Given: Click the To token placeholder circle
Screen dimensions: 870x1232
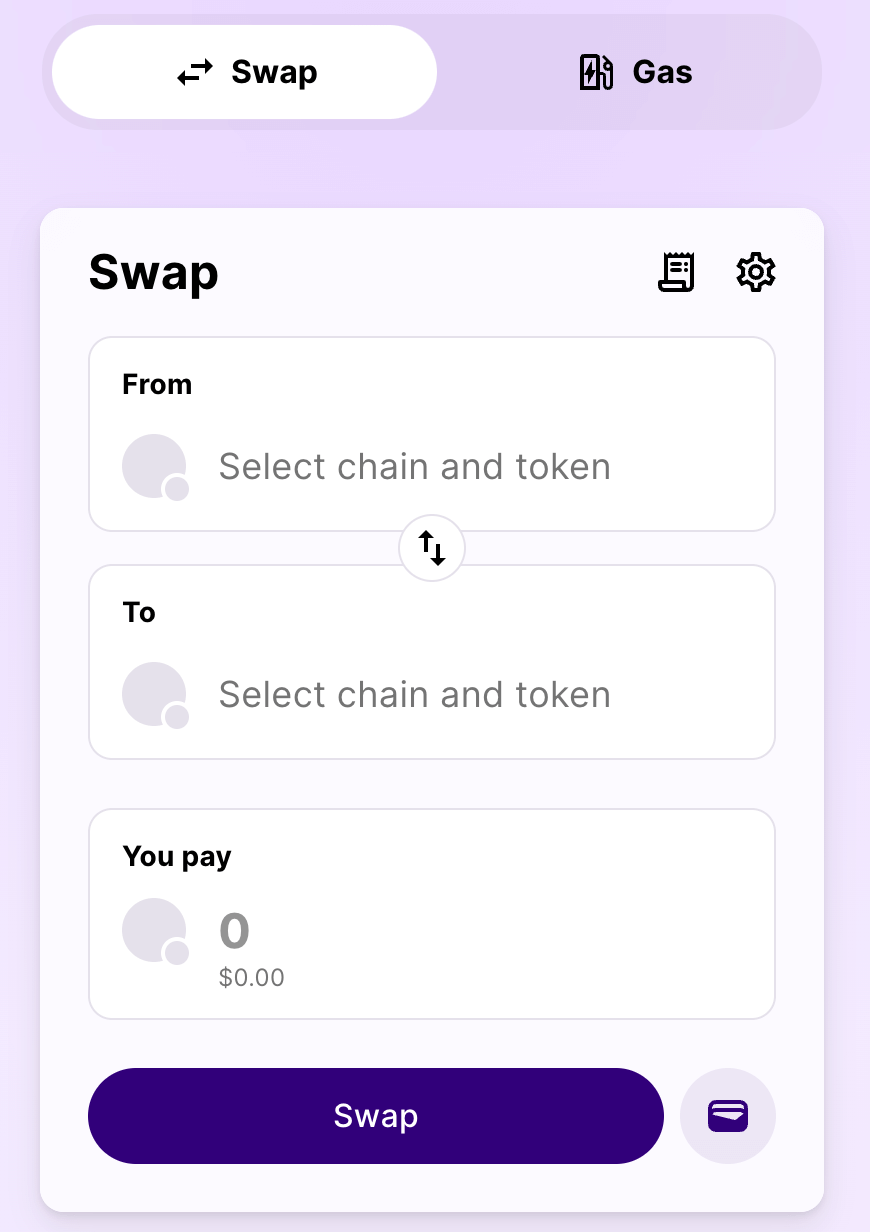Looking at the screenshot, I should [x=154, y=694].
